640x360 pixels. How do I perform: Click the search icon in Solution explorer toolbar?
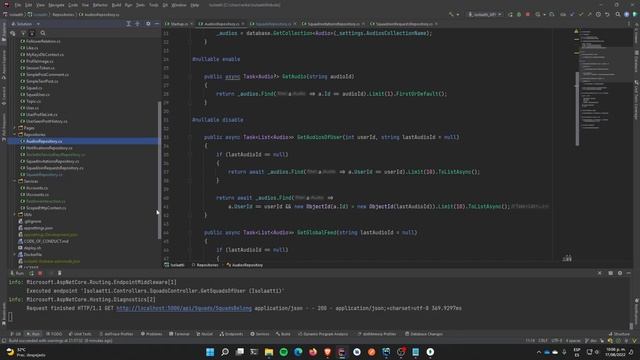click(43, 33)
